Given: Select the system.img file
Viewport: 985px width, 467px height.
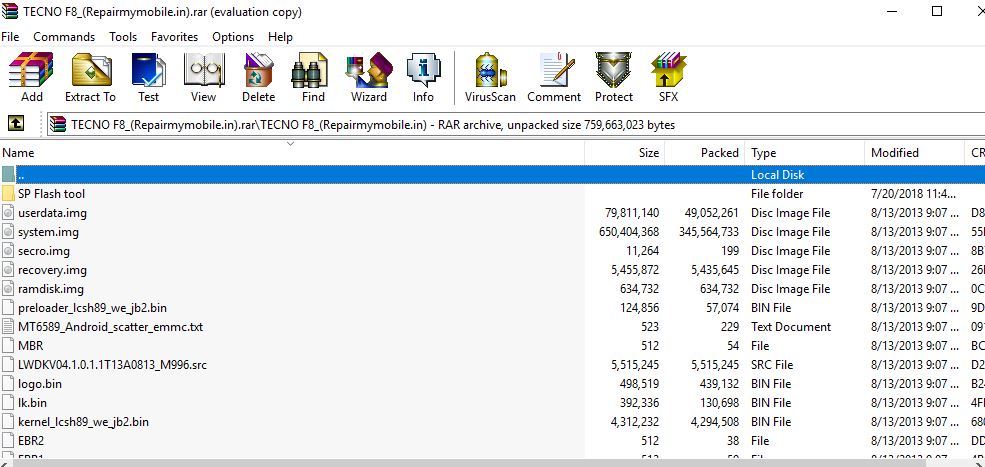Looking at the screenshot, I should pos(48,232).
